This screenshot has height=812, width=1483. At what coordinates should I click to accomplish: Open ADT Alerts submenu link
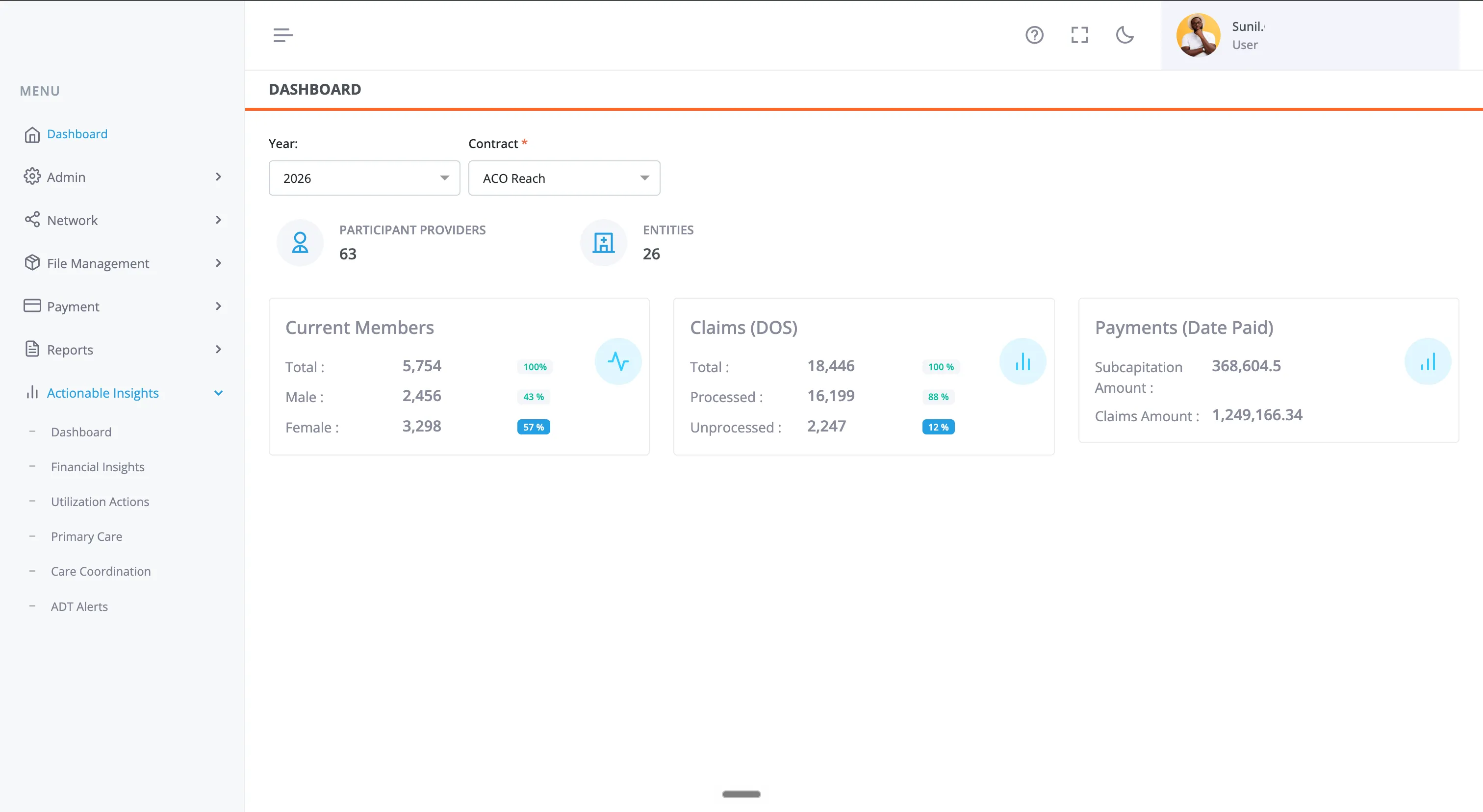79,607
